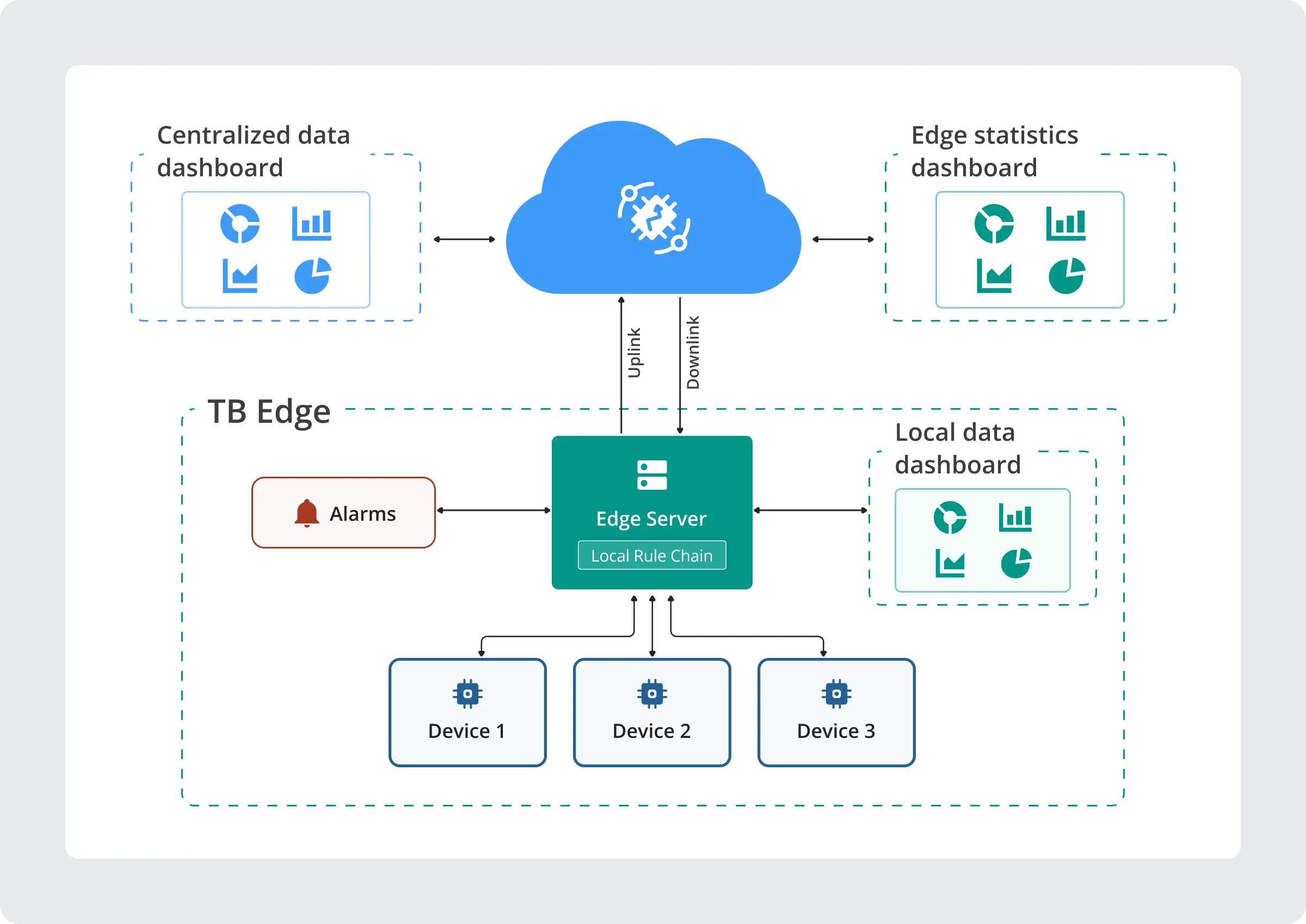Click blue bar chart in Centralized dashboard
Image resolution: width=1306 pixels, height=924 pixels.
(x=312, y=224)
